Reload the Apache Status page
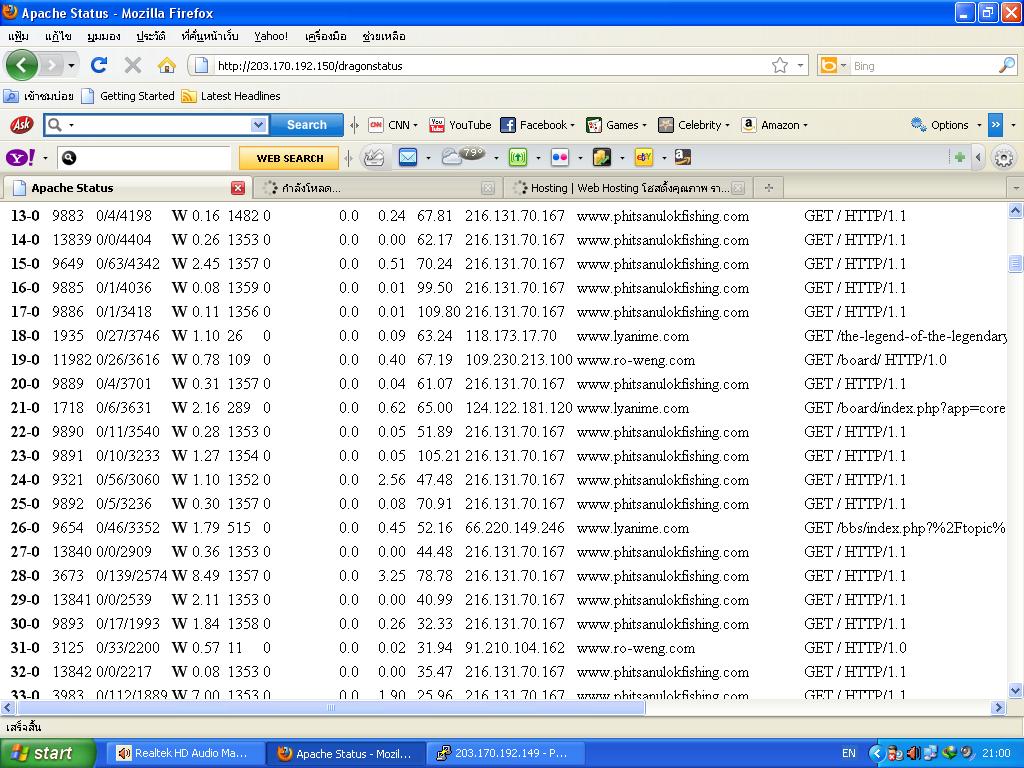 pyautogui.click(x=99, y=65)
